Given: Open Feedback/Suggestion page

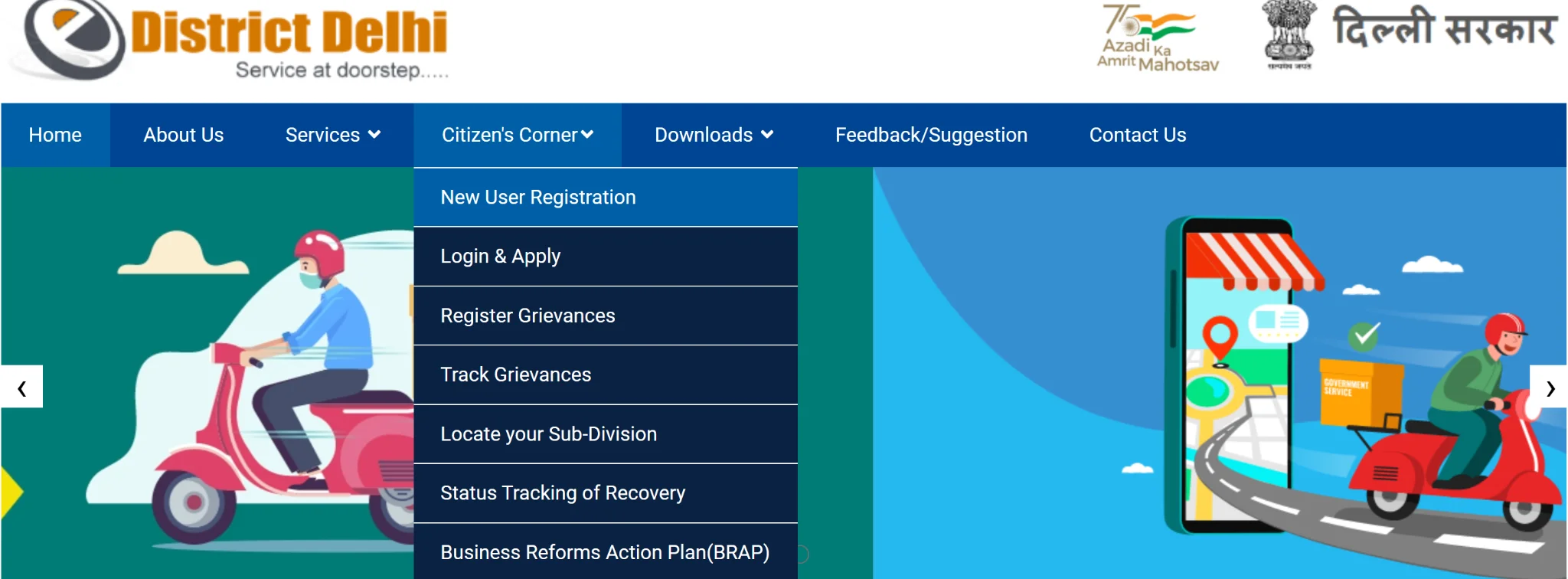Looking at the screenshot, I should [931, 135].
